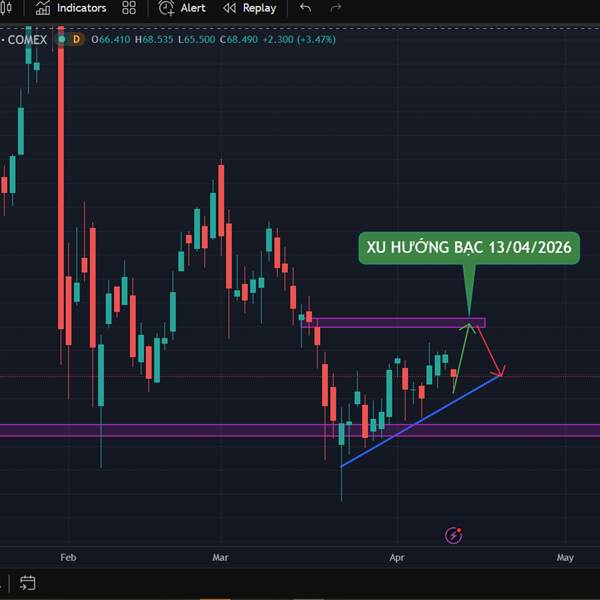Select the XU HƯỚNG BẠC 13/04/2026 callout
The image size is (600, 600).
coord(469,248)
